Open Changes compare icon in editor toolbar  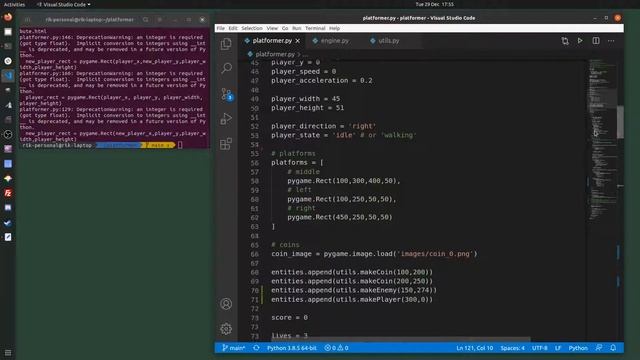point(565,41)
